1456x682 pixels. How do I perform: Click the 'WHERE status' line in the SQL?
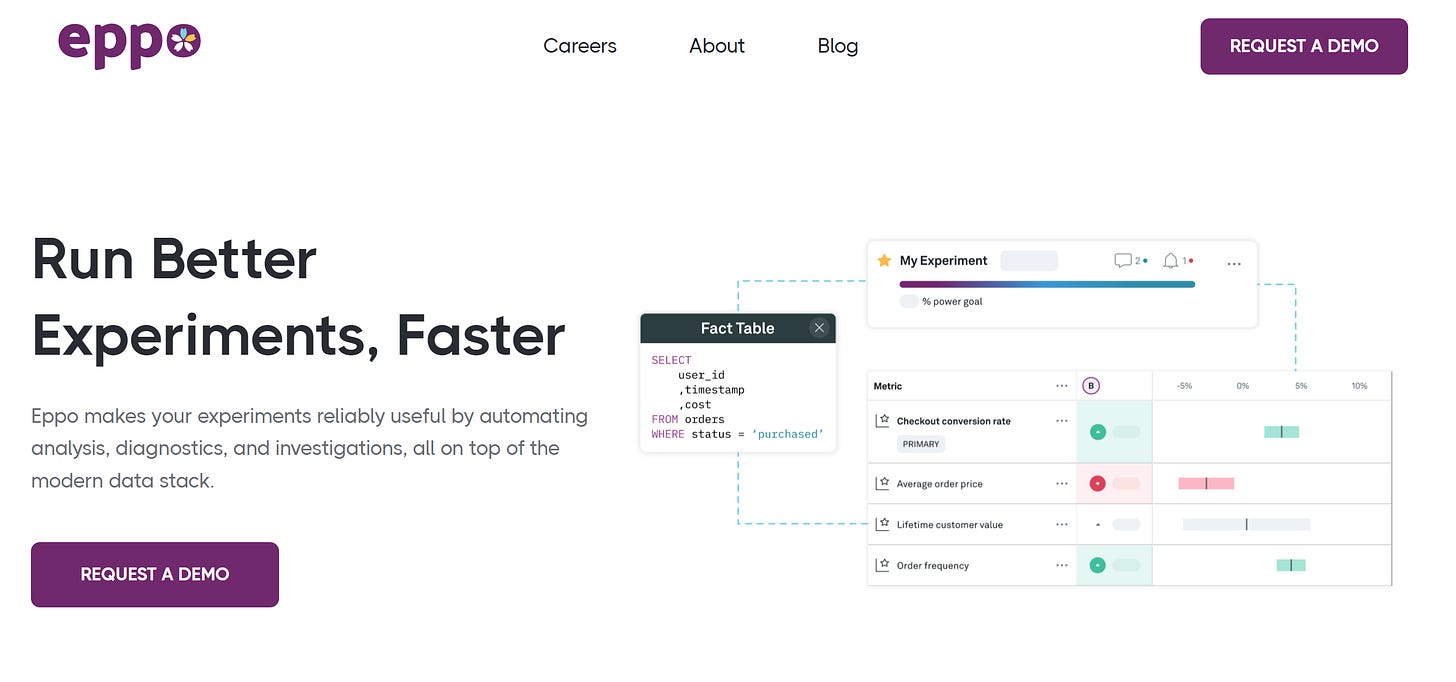click(x=737, y=434)
